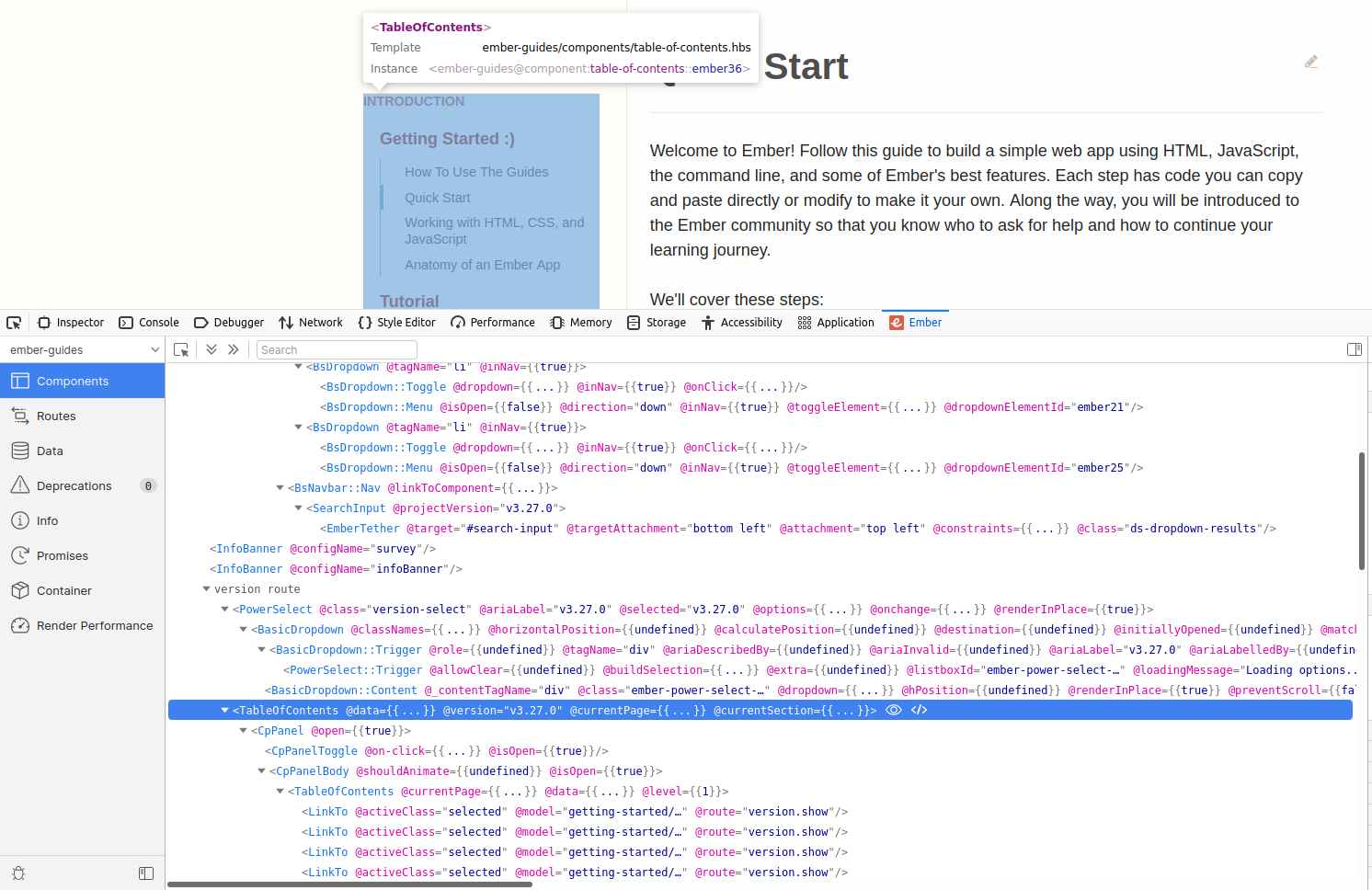Collapse the CpPanelBody component node
Screen dimensions: 1372x890
pyautogui.click(x=261, y=770)
